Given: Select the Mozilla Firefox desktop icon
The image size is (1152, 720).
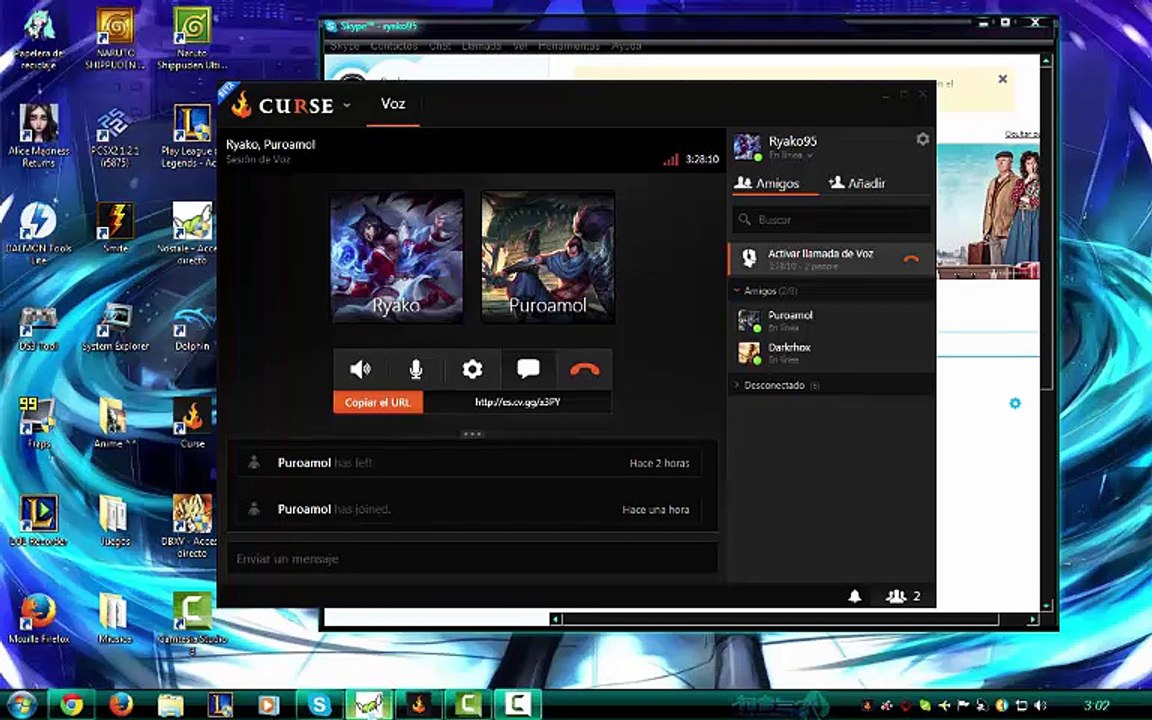Looking at the screenshot, I should coord(39,619).
